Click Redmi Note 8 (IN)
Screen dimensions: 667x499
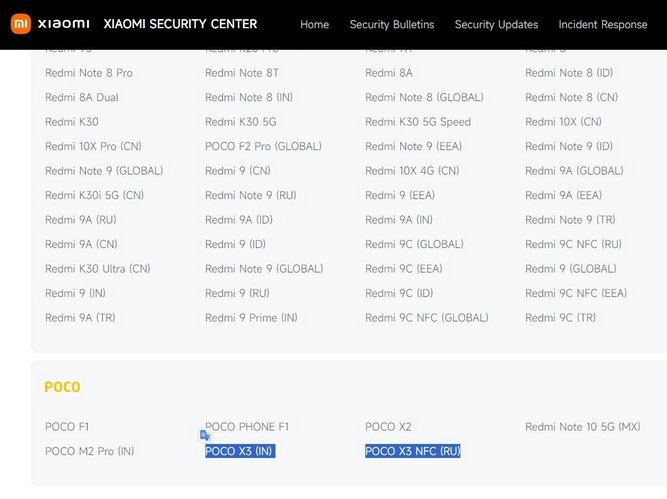coord(249,97)
